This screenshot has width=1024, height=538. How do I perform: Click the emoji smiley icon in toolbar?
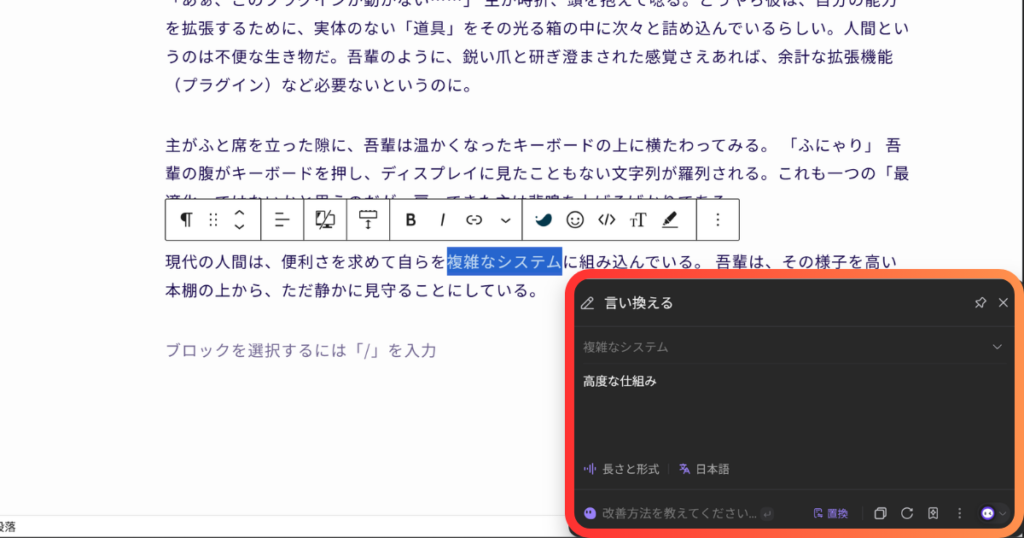575,220
